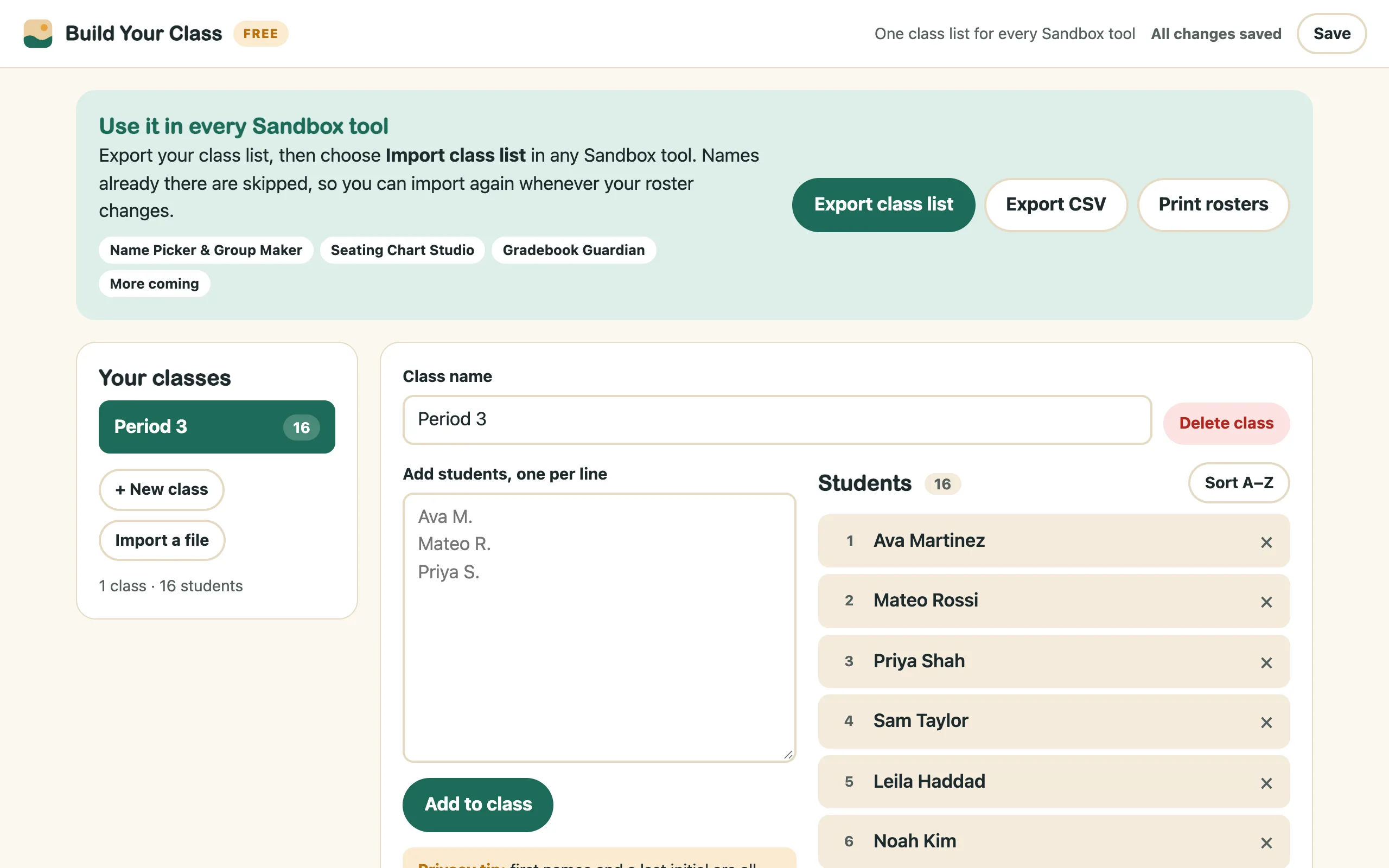Click the Build Your Class logo icon
Viewport: 1389px width, 868px height.
tap(38, 33)
